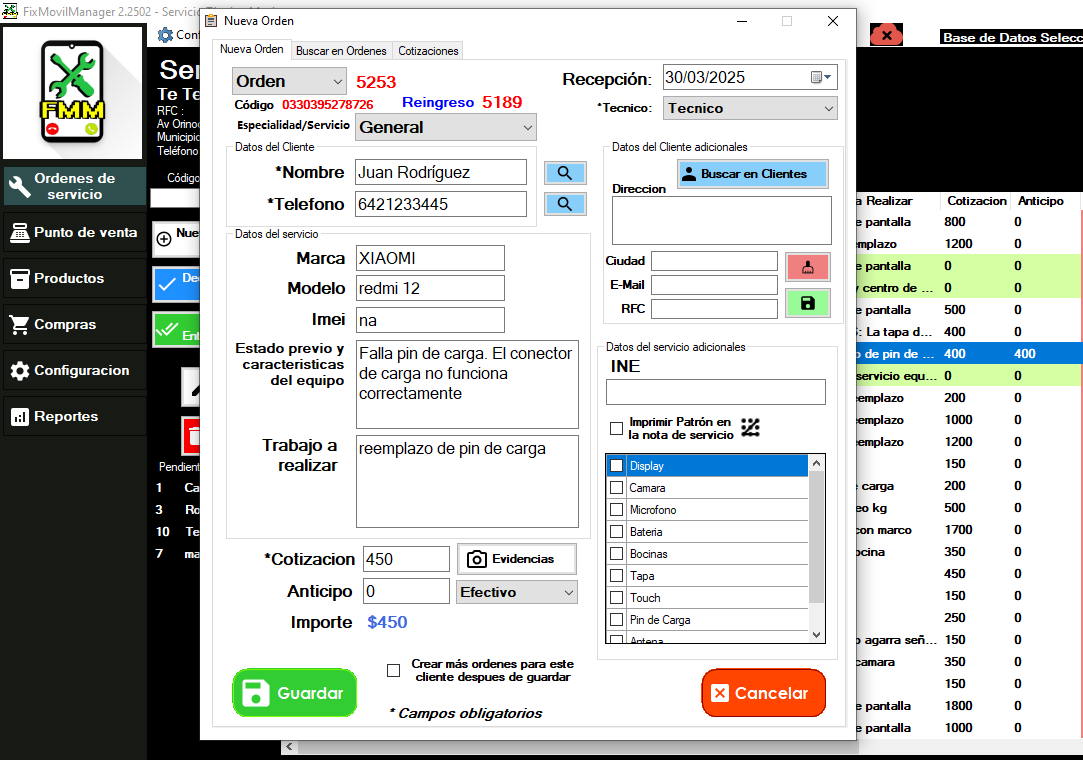1083x760 pixels.
Task: Check the Camara checkbox
Action: coord(617,488)
